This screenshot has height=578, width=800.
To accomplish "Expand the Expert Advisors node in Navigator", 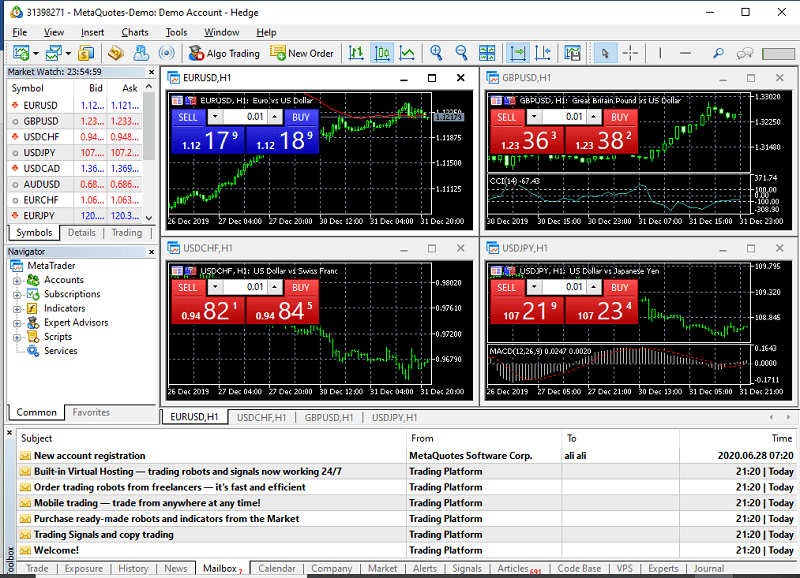I will pyautogui.click(x=17, y=323).
